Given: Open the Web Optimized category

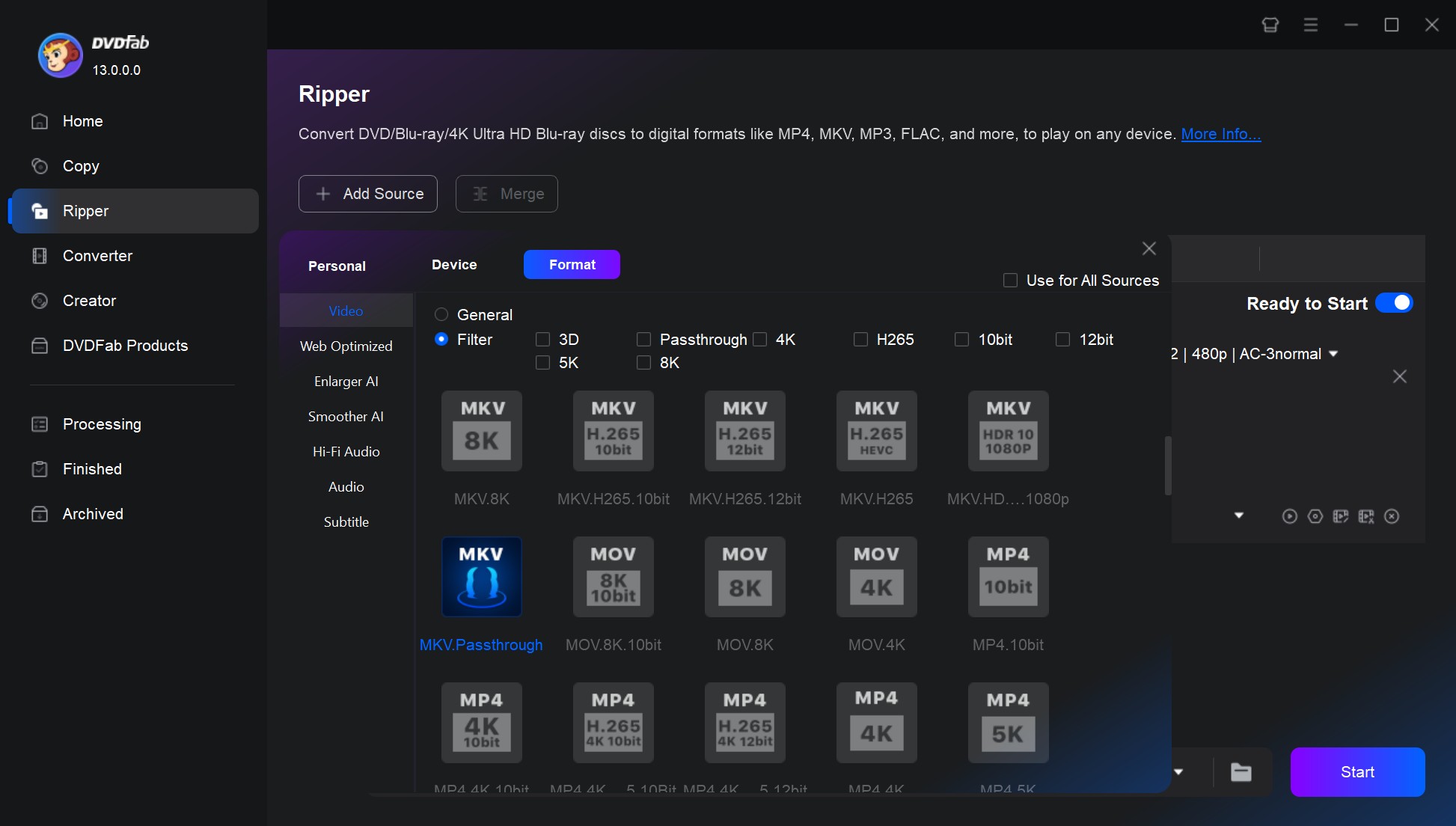Looking at the screenshot, I should click(346, 346).
